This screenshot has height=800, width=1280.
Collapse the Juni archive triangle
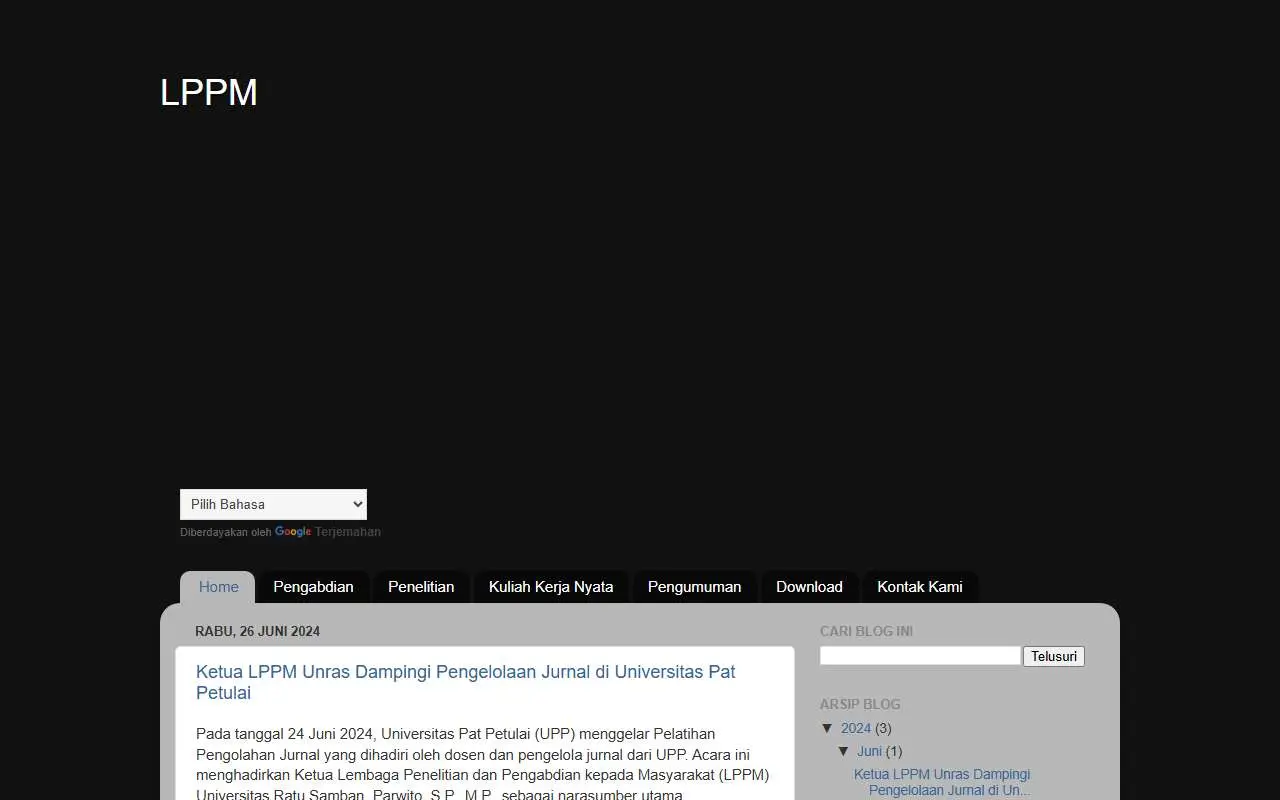pos(844,751)
